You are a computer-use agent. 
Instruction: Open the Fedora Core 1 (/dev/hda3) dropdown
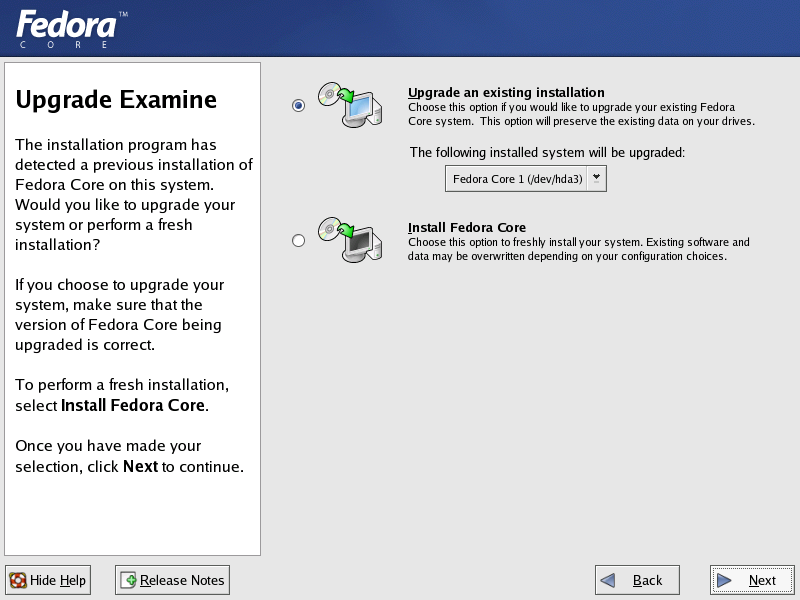[526, 179]
